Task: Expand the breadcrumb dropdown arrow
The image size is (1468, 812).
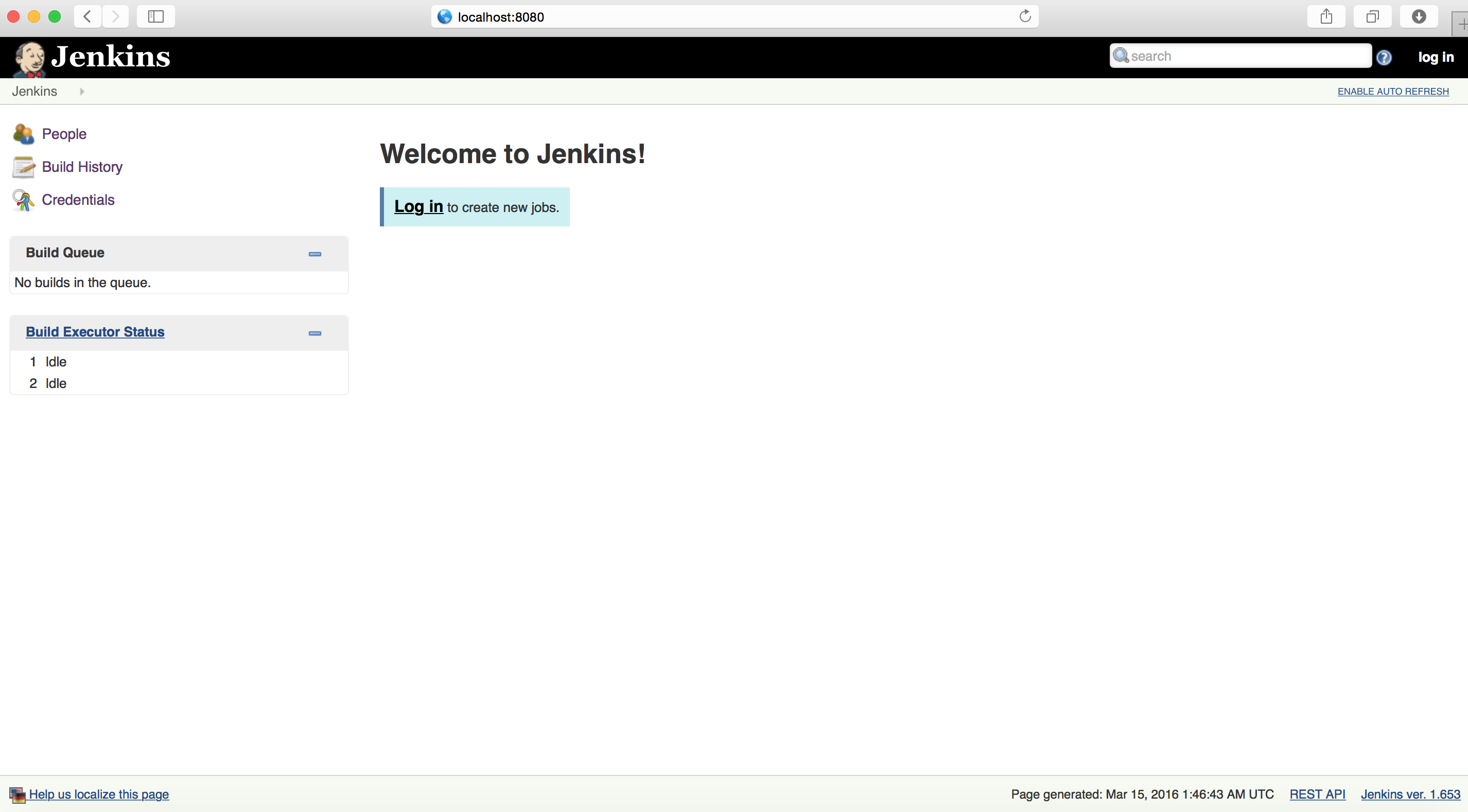Action: click(x=82, y=91)
